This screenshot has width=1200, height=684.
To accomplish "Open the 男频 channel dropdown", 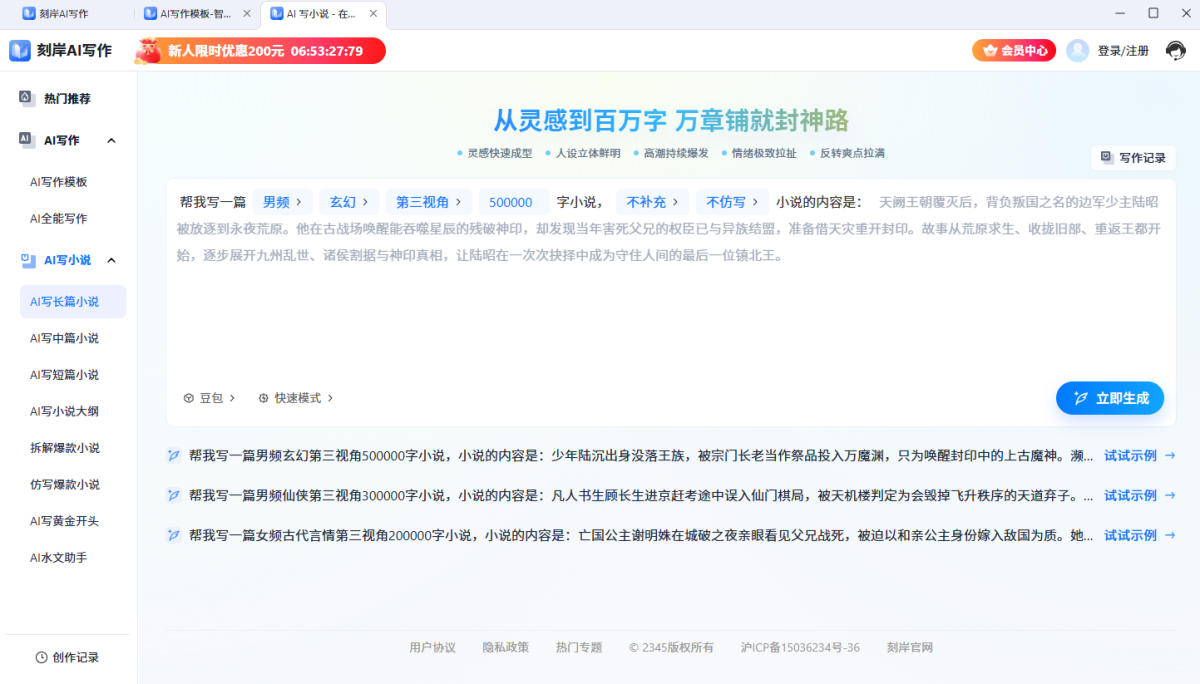I will (283, 201).
